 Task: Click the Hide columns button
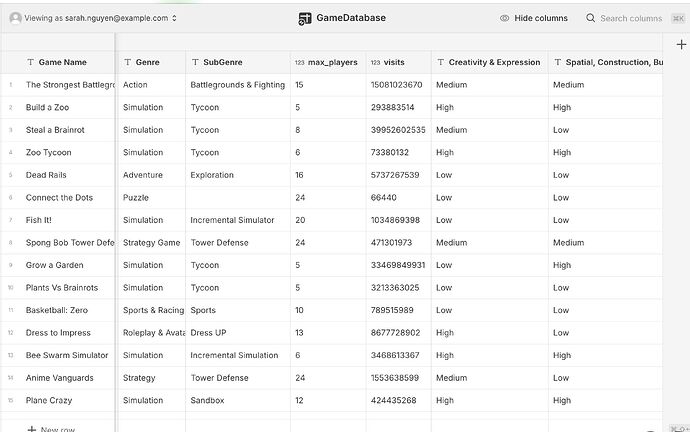point(533,18)
